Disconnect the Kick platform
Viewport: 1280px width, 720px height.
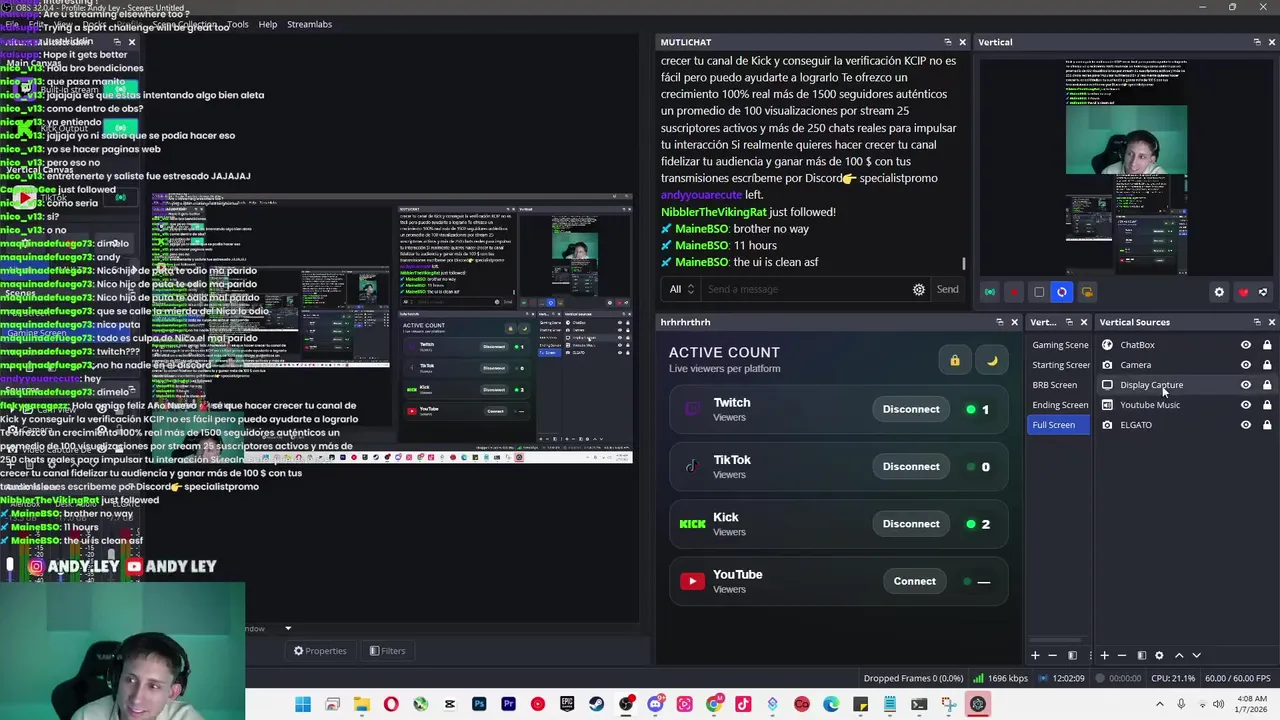click(x=911, y=524)
